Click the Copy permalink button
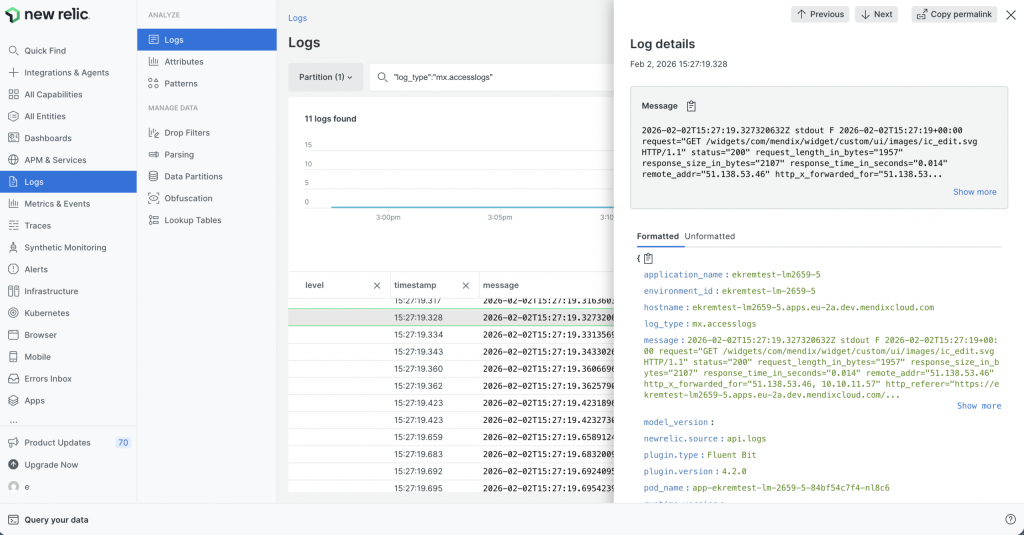The height and width of the screenshot is (535, 1024). point(954,14)
